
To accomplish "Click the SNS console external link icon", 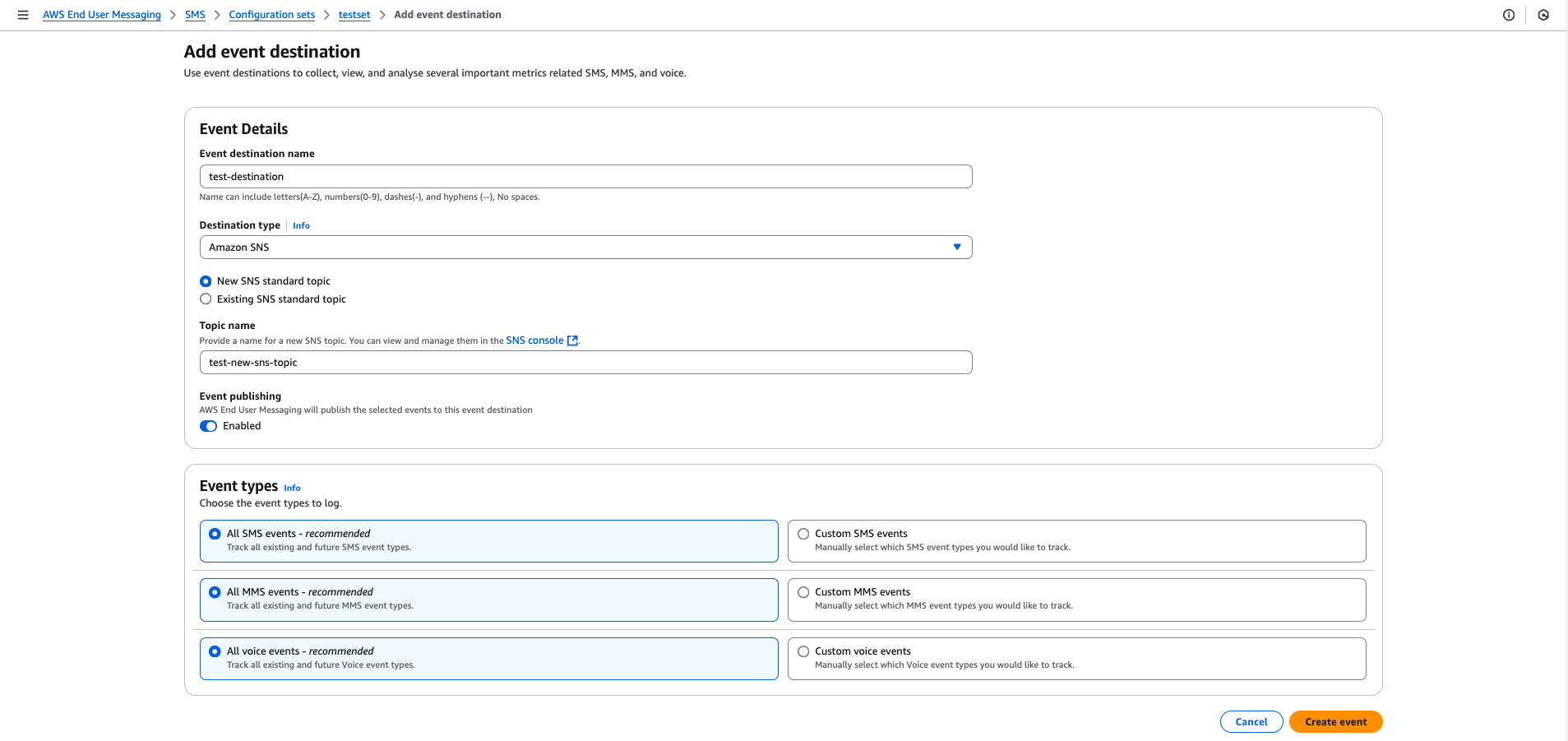I will pos(573,340).
